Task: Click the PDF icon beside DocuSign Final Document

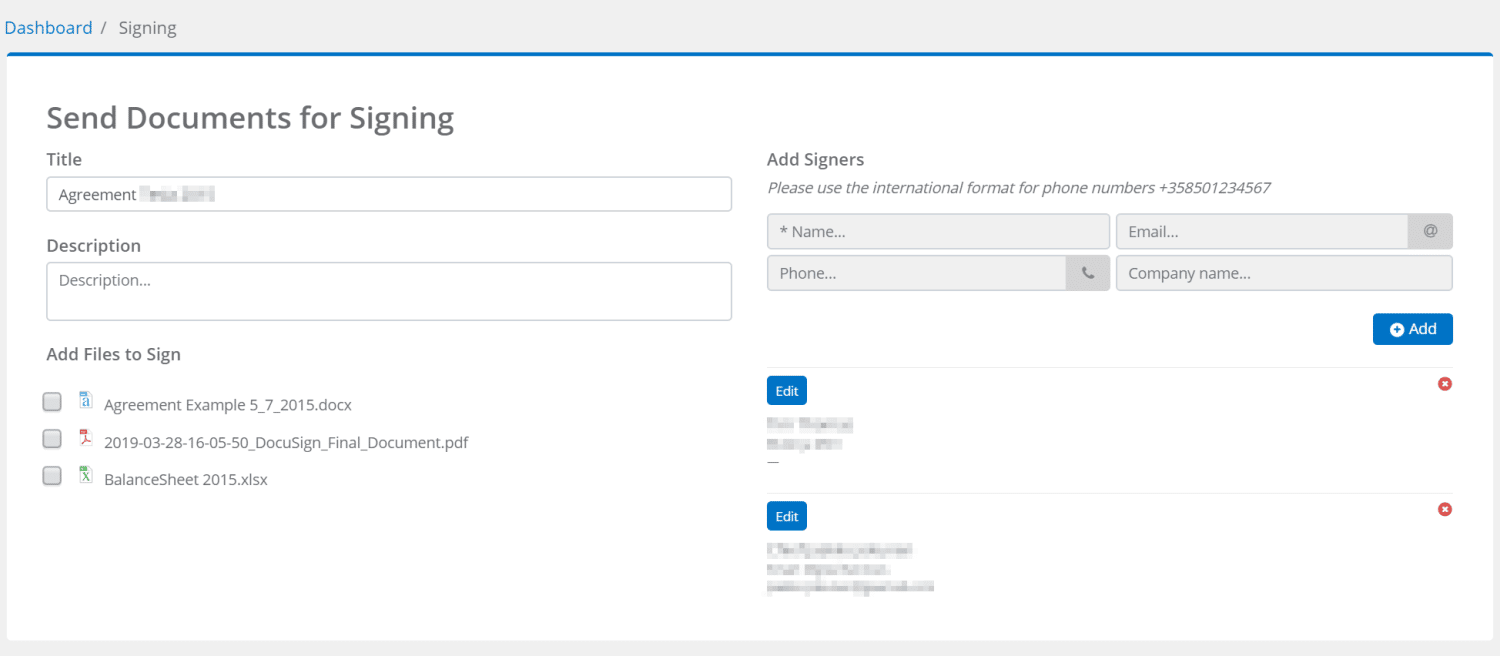Action: click(85, 438)
